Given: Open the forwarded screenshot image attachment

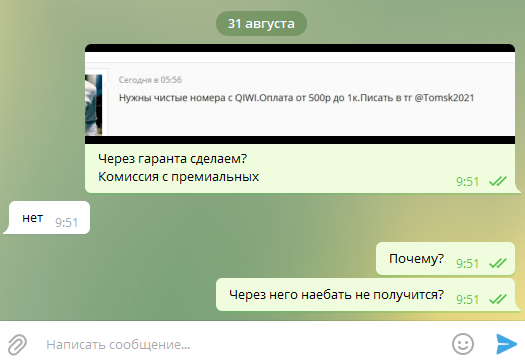Looking at the screenshot, I should pos(300,94).
